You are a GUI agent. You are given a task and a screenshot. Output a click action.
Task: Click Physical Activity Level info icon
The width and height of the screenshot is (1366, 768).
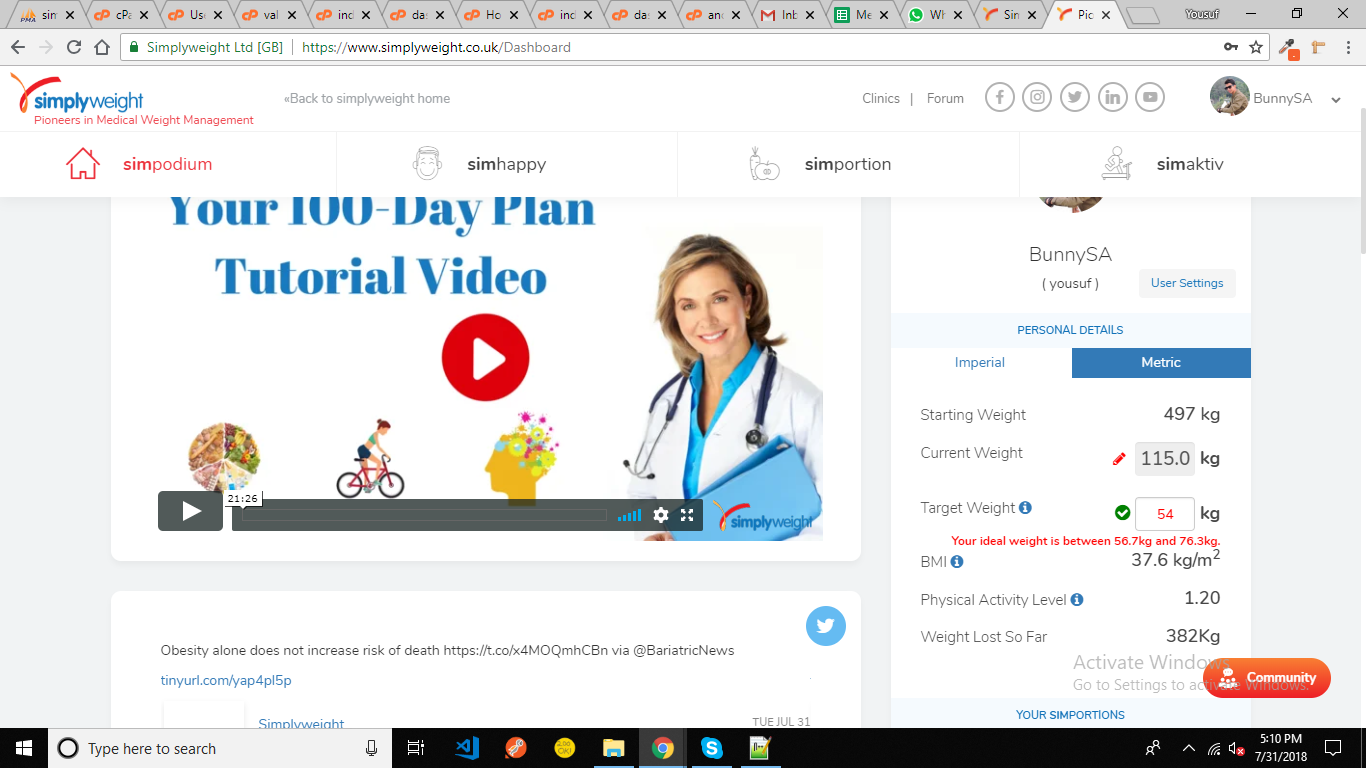coord(1077,600)
